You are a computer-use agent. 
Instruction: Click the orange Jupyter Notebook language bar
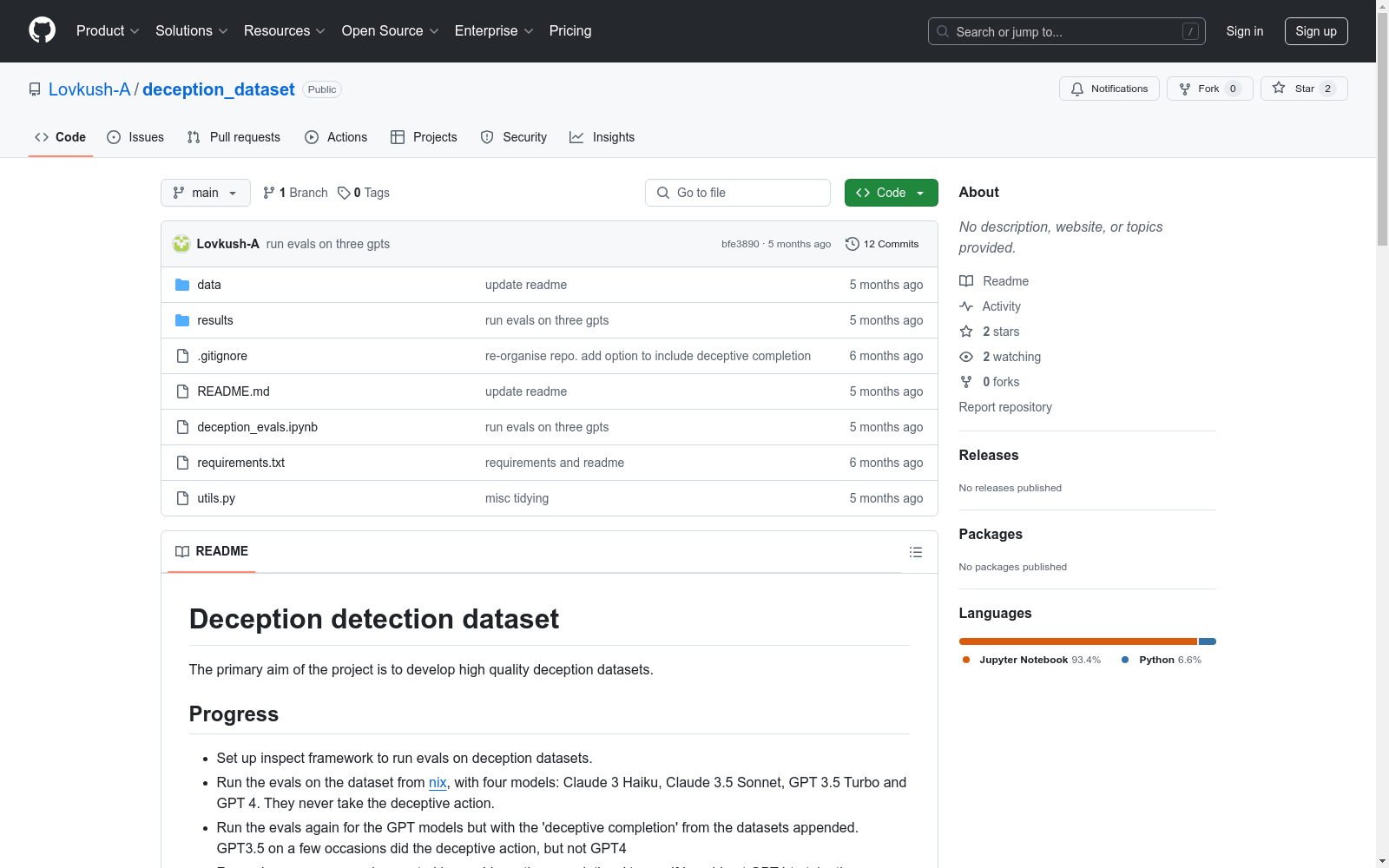point(1078,641)
